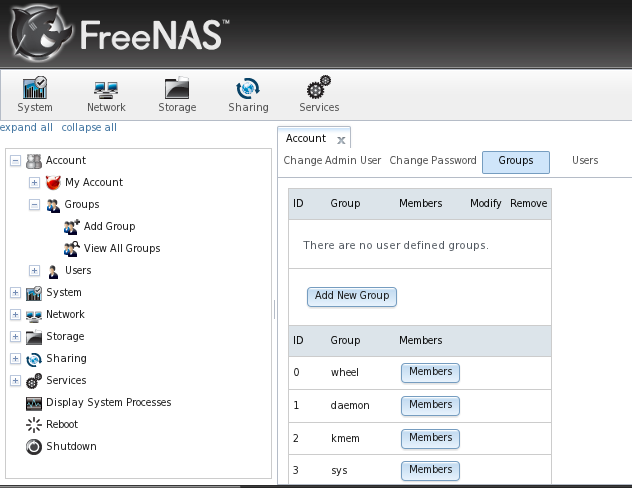Open Members for the wheel group

[430, 373]
